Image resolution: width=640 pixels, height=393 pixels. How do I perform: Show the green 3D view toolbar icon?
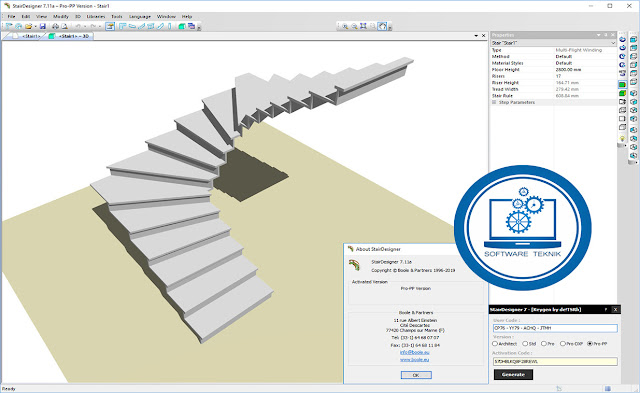coord(182,26)
